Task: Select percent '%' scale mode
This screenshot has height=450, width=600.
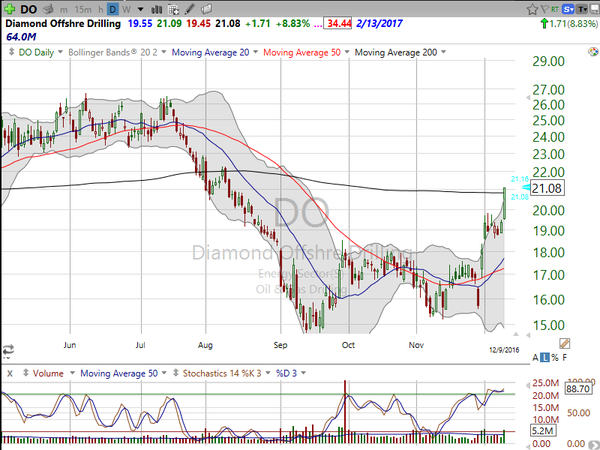Action: [x=555, y=358]
